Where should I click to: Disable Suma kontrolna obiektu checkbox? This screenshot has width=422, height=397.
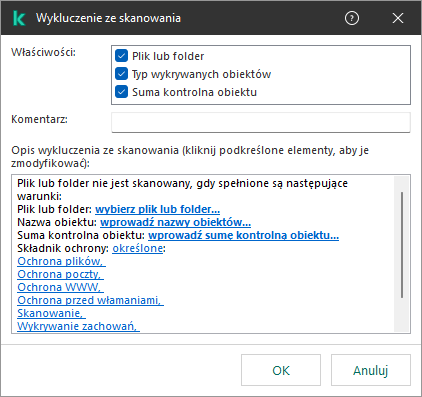(x=121, y=92)
